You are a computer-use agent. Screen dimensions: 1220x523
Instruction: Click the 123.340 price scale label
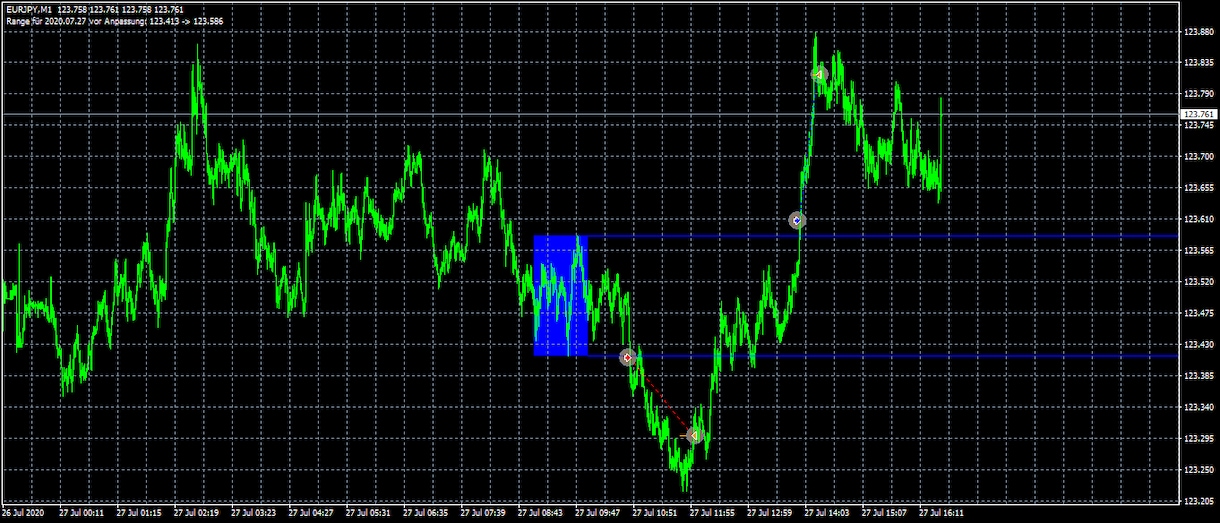coord(1199,407)
